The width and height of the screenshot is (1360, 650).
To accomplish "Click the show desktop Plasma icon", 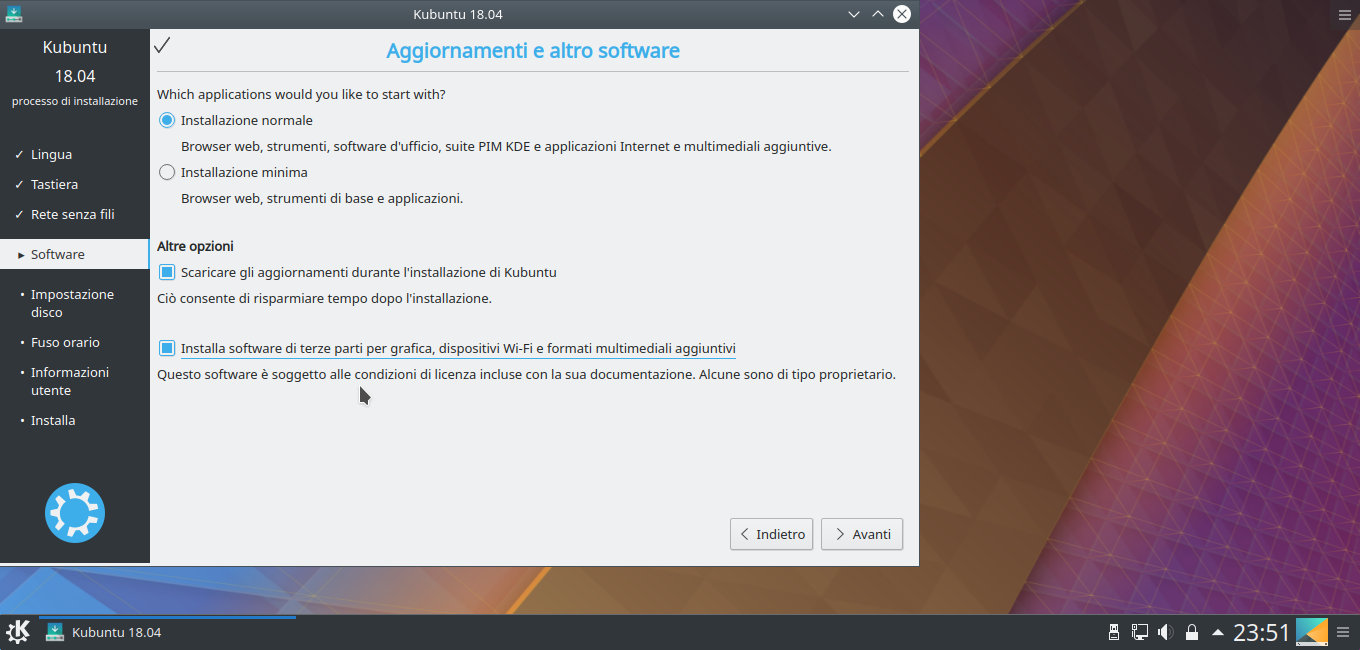I will click(x=1312, y=632).
